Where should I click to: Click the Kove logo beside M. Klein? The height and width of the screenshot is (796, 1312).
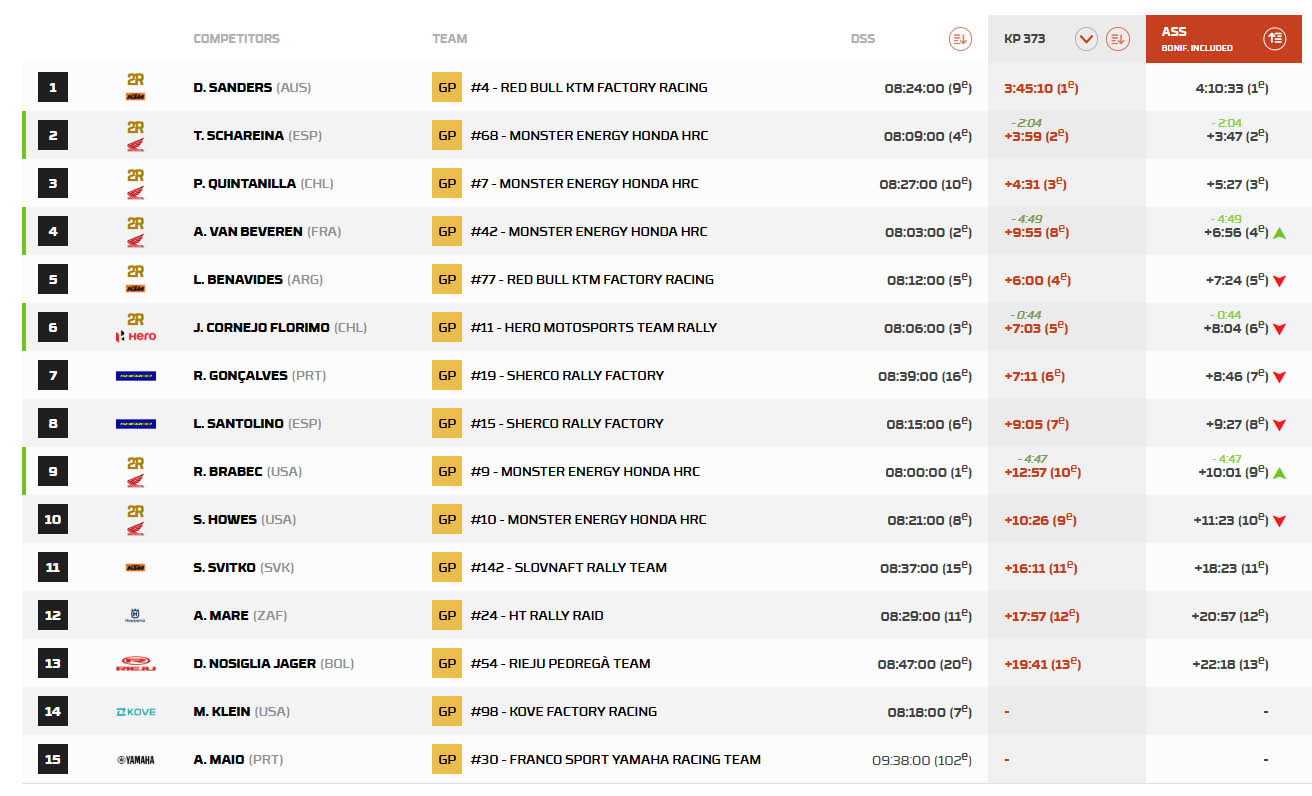click(135, 712)
